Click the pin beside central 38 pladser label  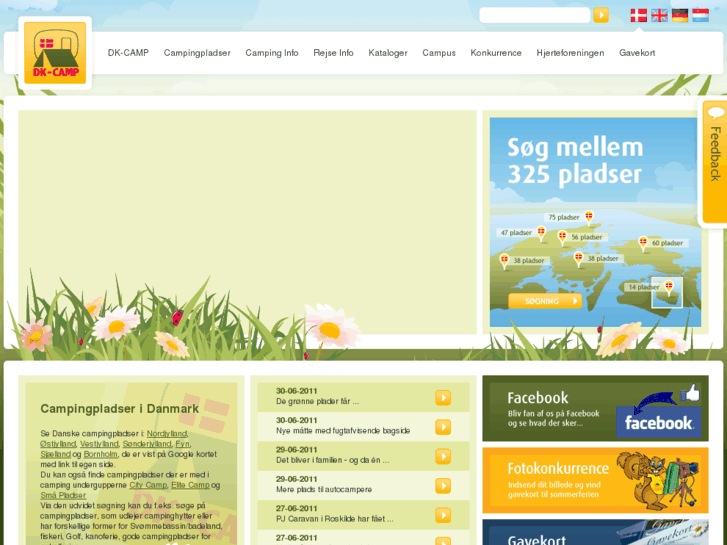point(578,258)
